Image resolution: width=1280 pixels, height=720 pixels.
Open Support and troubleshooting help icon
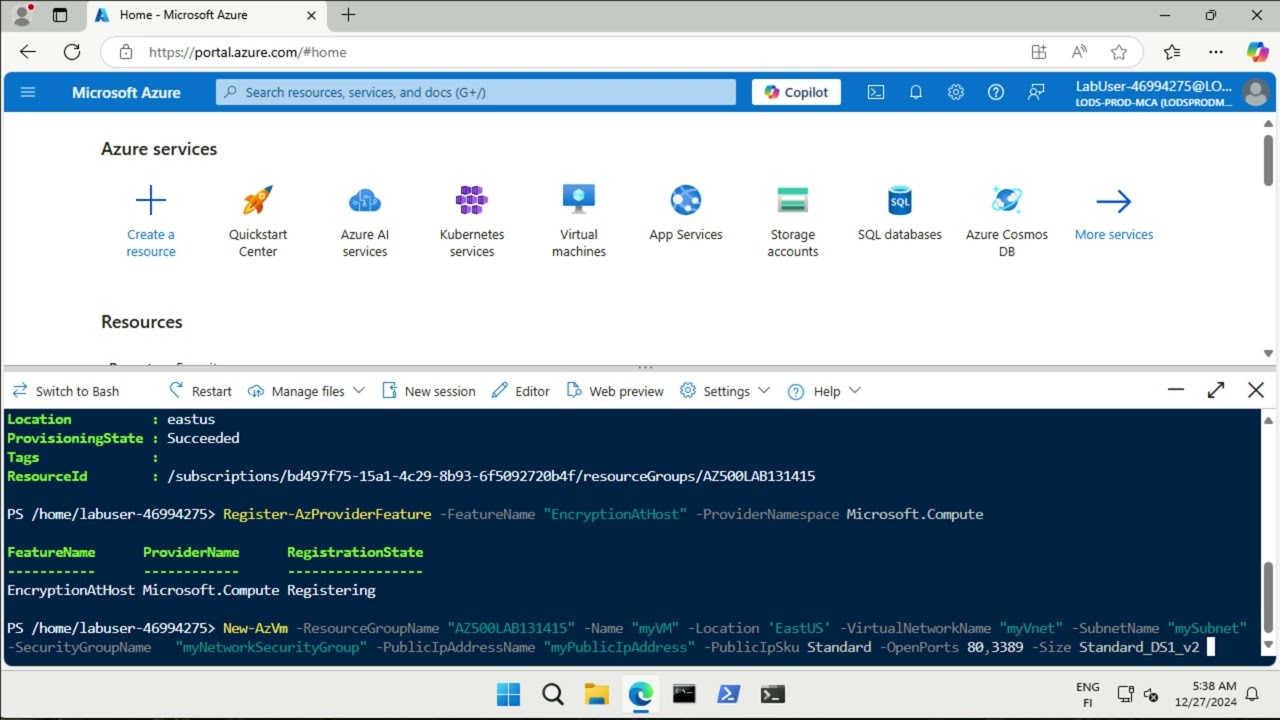click(995, 92)
